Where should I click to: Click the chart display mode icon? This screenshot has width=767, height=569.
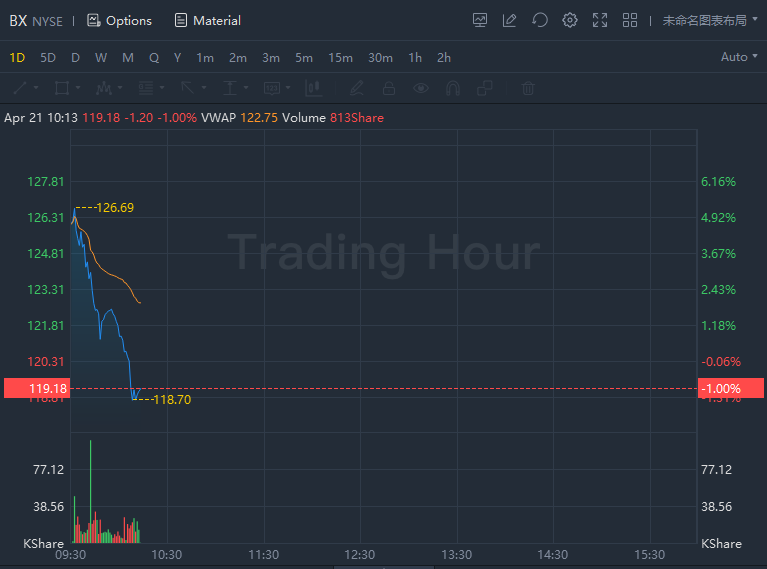coord(480,20)
